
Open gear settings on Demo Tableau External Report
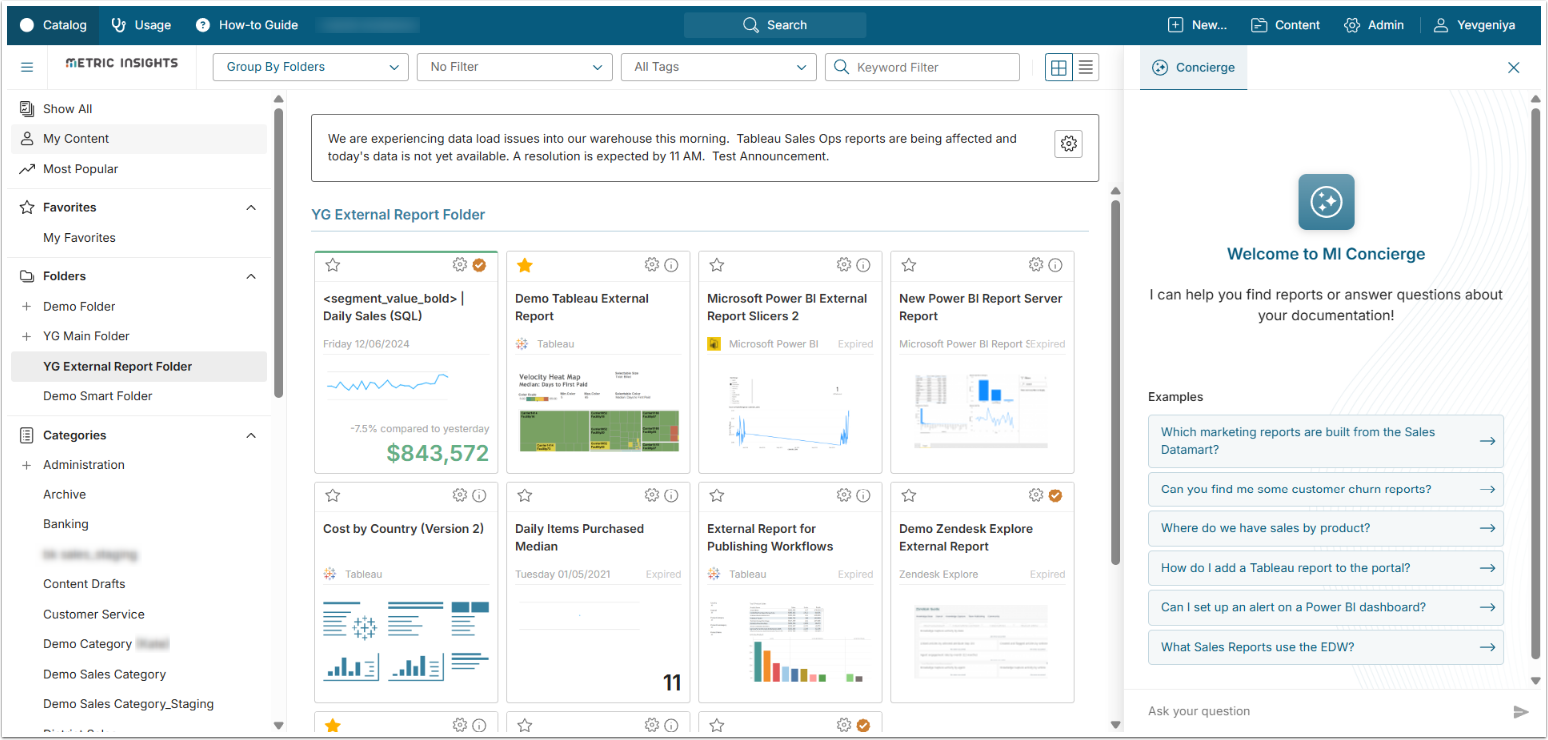coord(652,265)
